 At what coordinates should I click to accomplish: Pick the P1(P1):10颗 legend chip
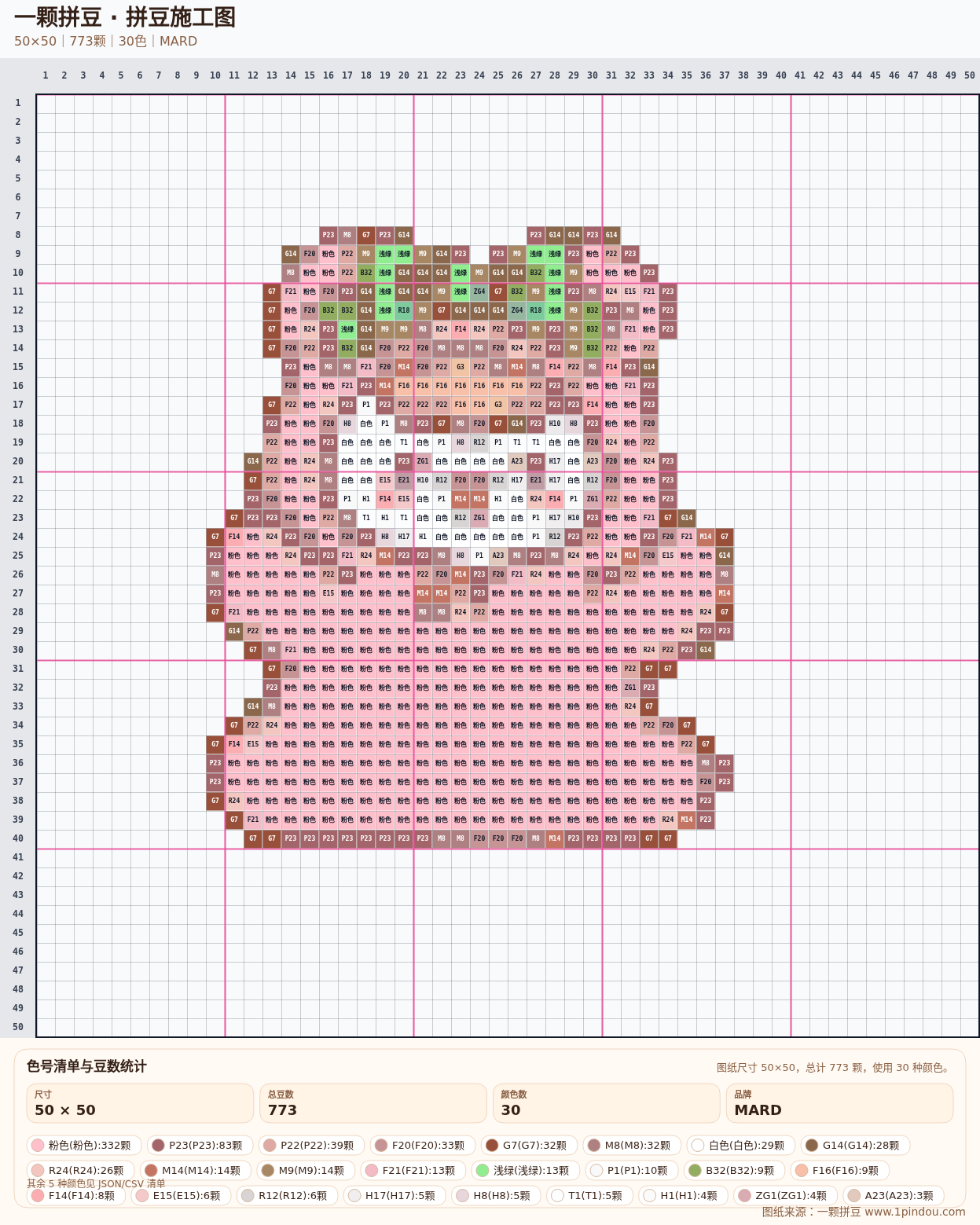coord(632,1170)
